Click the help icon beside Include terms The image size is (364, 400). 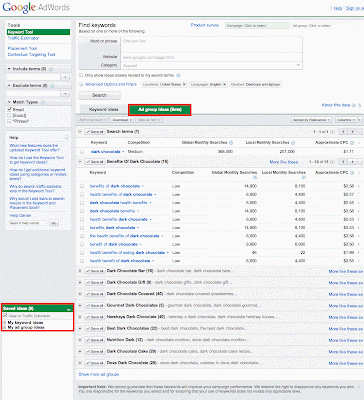click(51, 69)
